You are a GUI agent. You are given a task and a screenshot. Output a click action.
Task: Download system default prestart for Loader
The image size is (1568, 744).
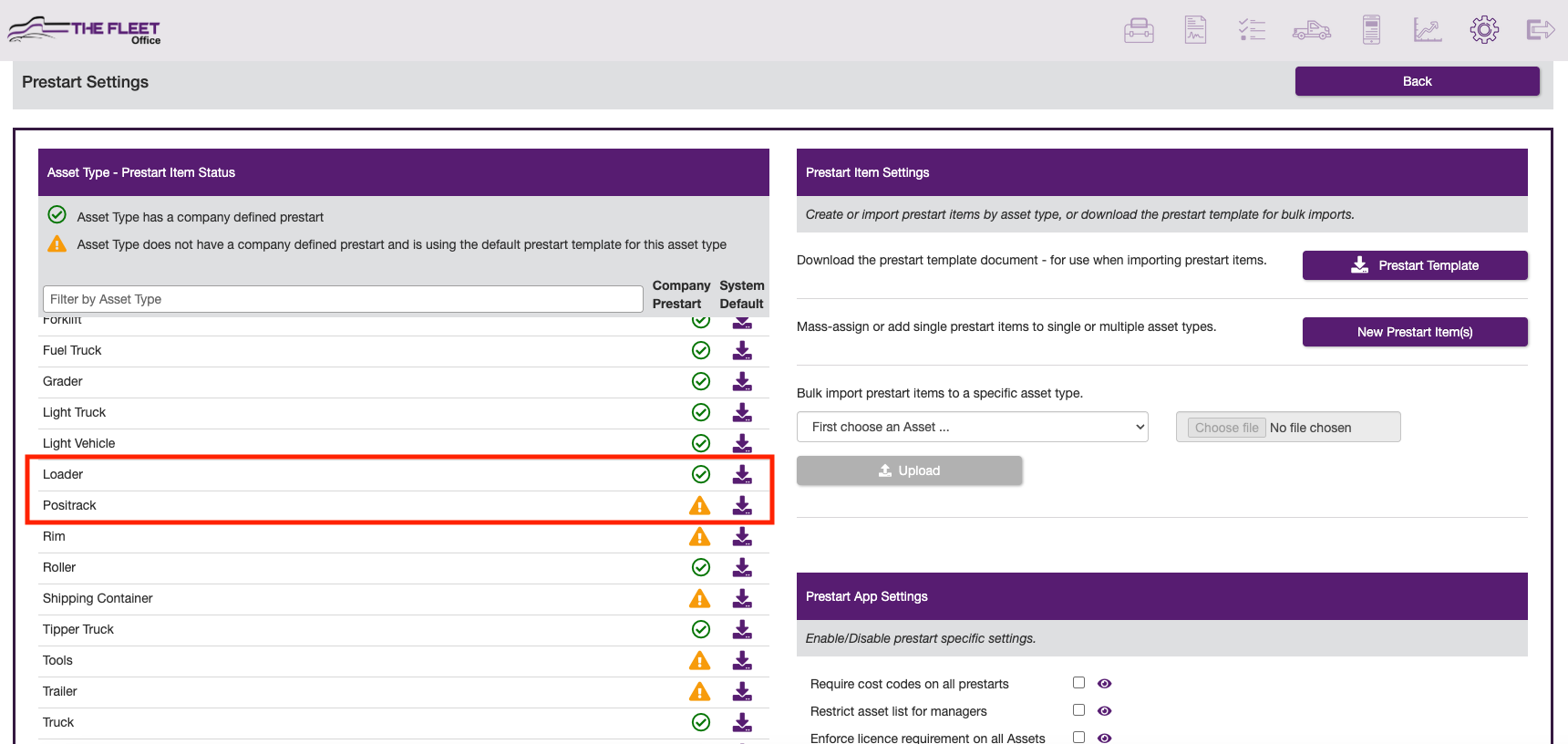click(x=742, y=474)
